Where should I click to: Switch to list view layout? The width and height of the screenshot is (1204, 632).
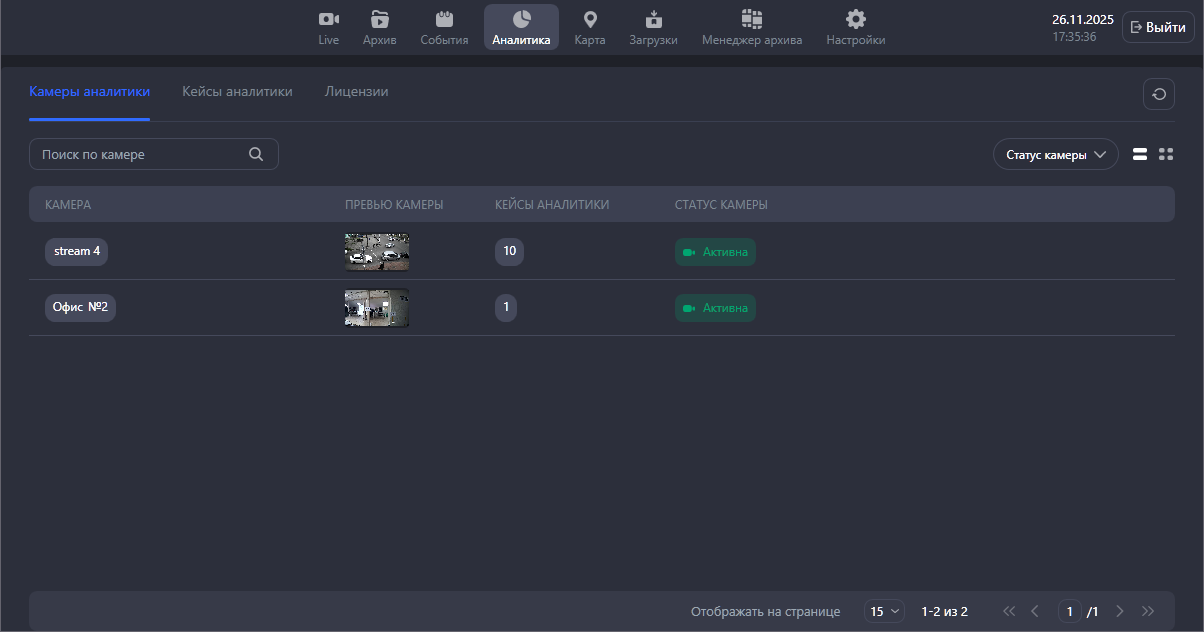1140,154
